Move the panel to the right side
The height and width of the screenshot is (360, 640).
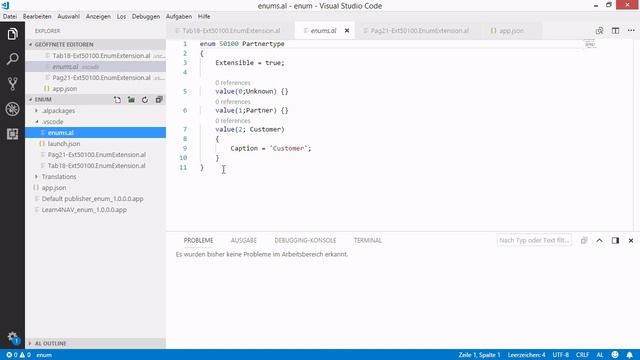[615, 240]
